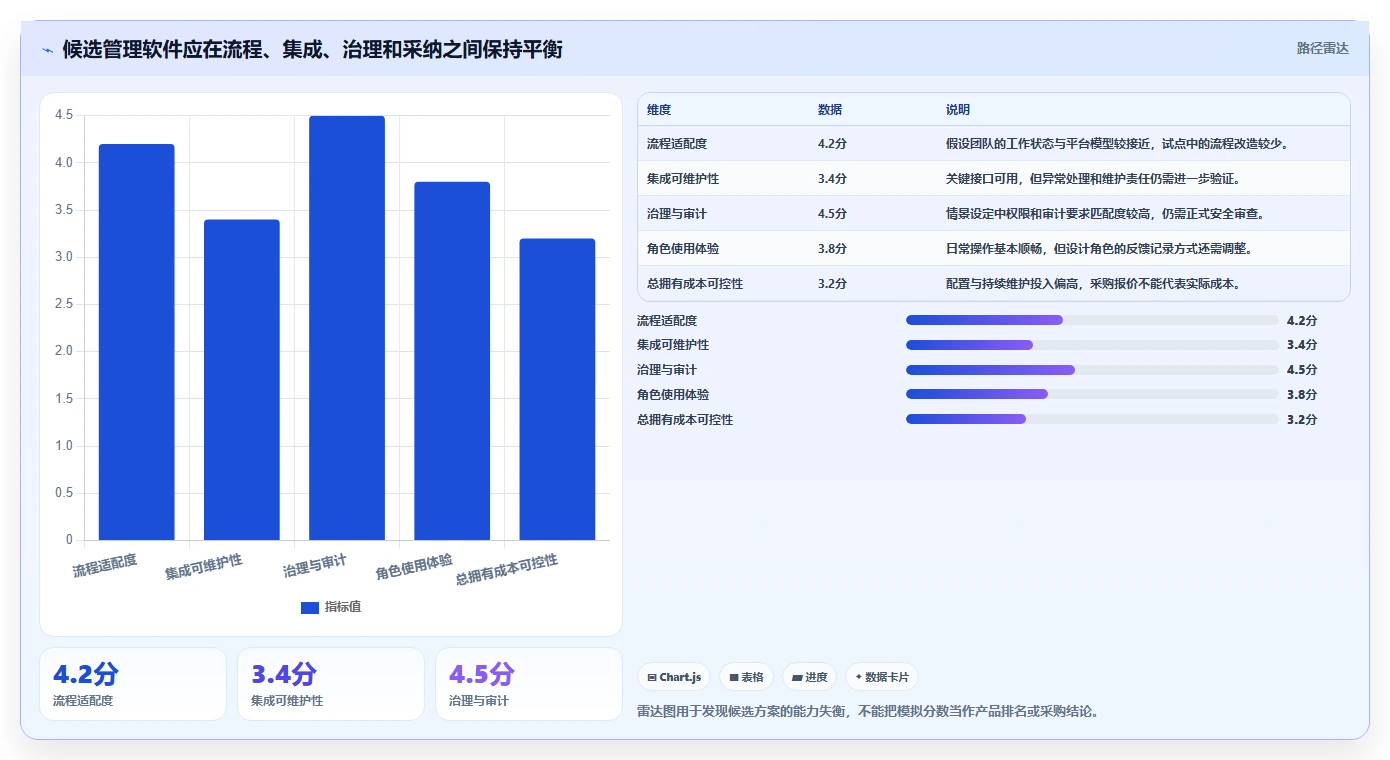Click the icon inside the 表格 chip
1390x760 pixels.
coord(734,678)
